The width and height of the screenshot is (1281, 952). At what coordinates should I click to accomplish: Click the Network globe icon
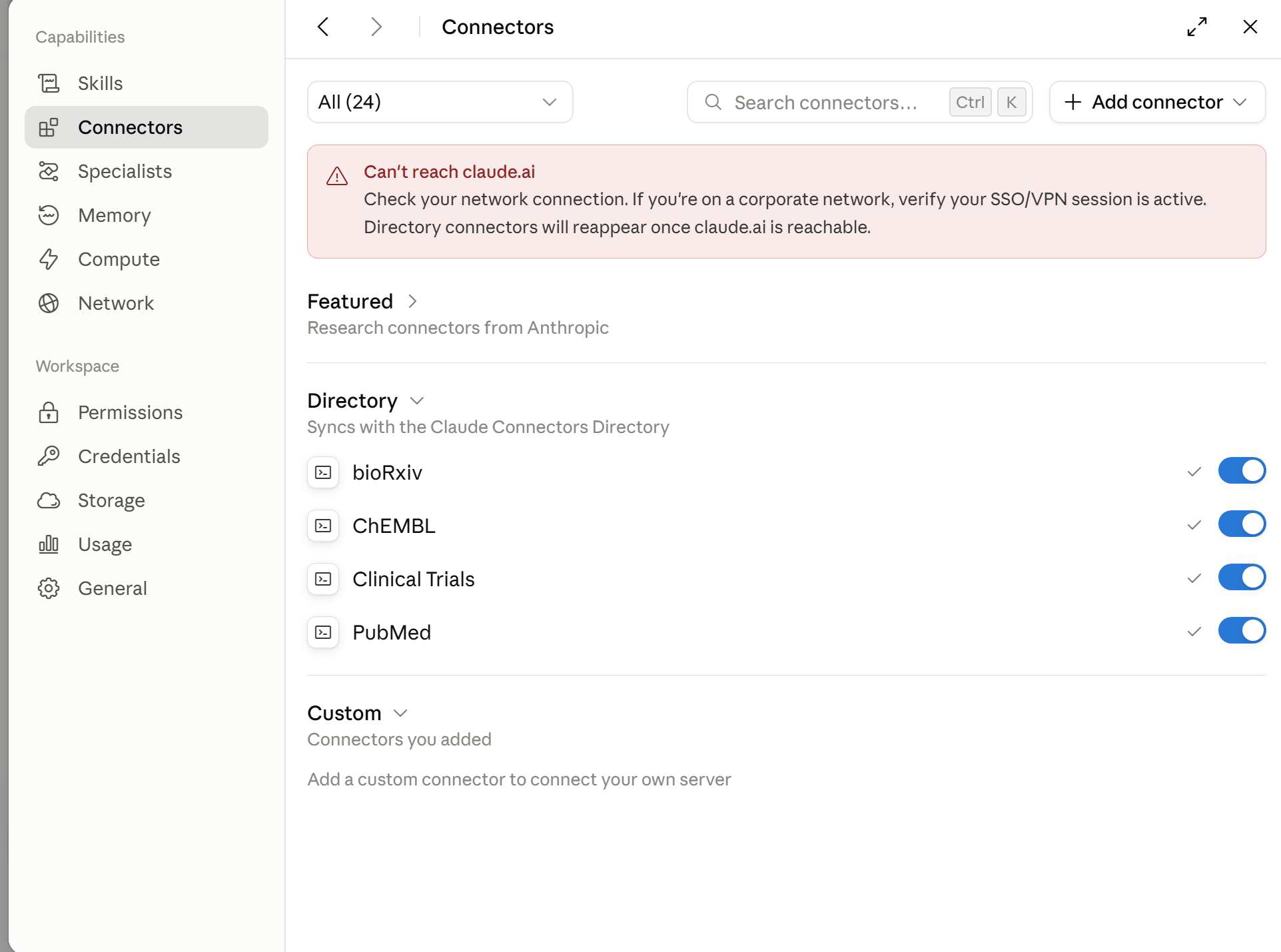(x=49, y=303)
